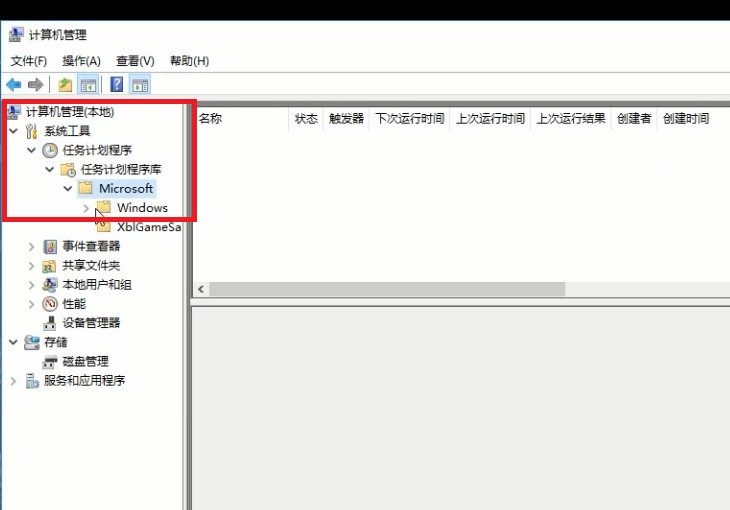Viewport: 730px width, 510px height.
Task: Click the 服务和应用程序 icon
Action: click(x=32, y=381)
